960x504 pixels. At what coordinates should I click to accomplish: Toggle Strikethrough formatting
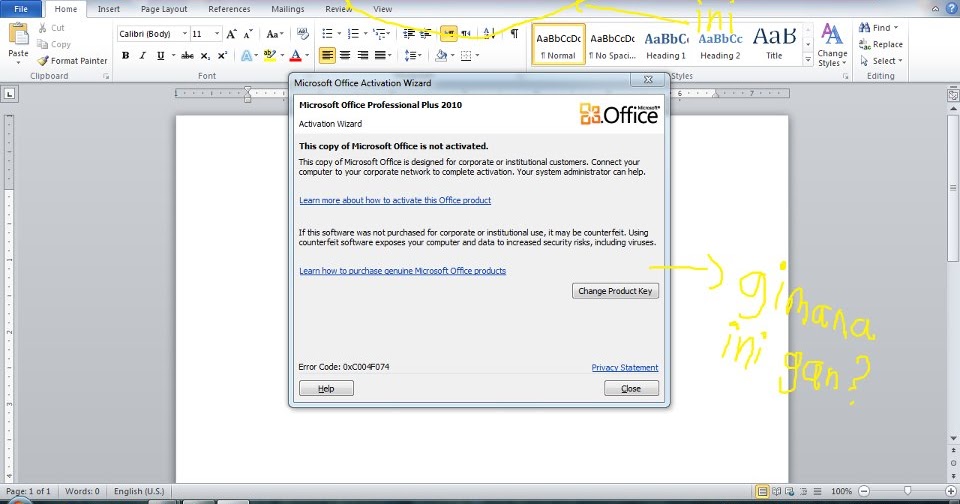click(187, 56)
